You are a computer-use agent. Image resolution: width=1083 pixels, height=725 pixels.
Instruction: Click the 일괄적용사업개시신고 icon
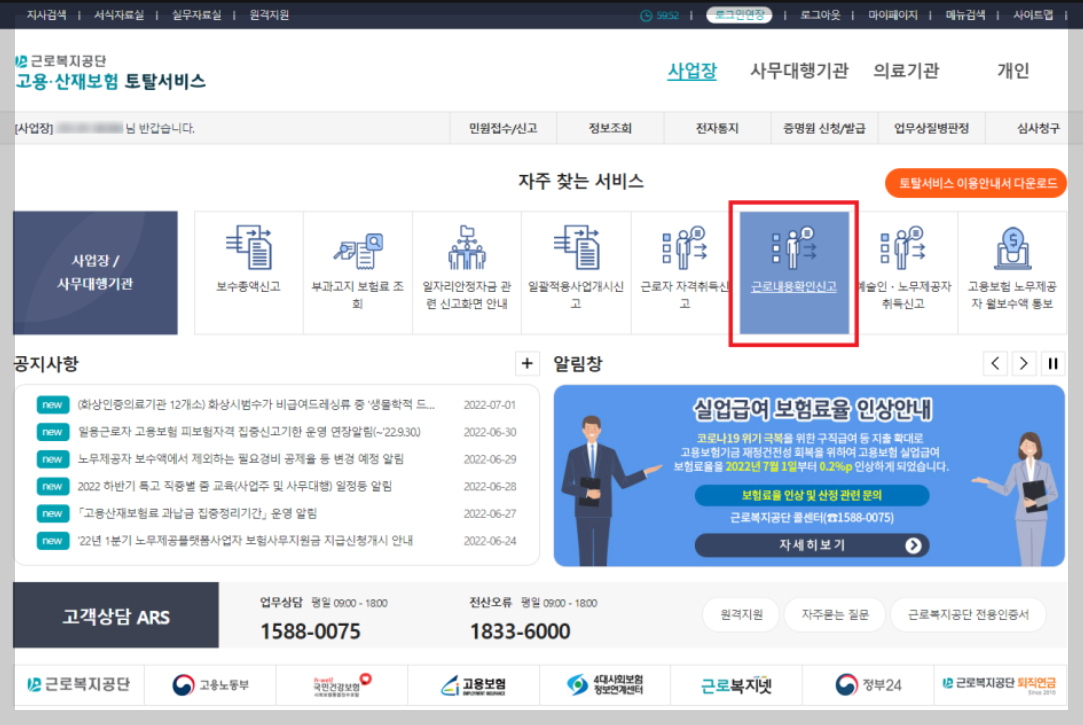[x=575, y=272]
